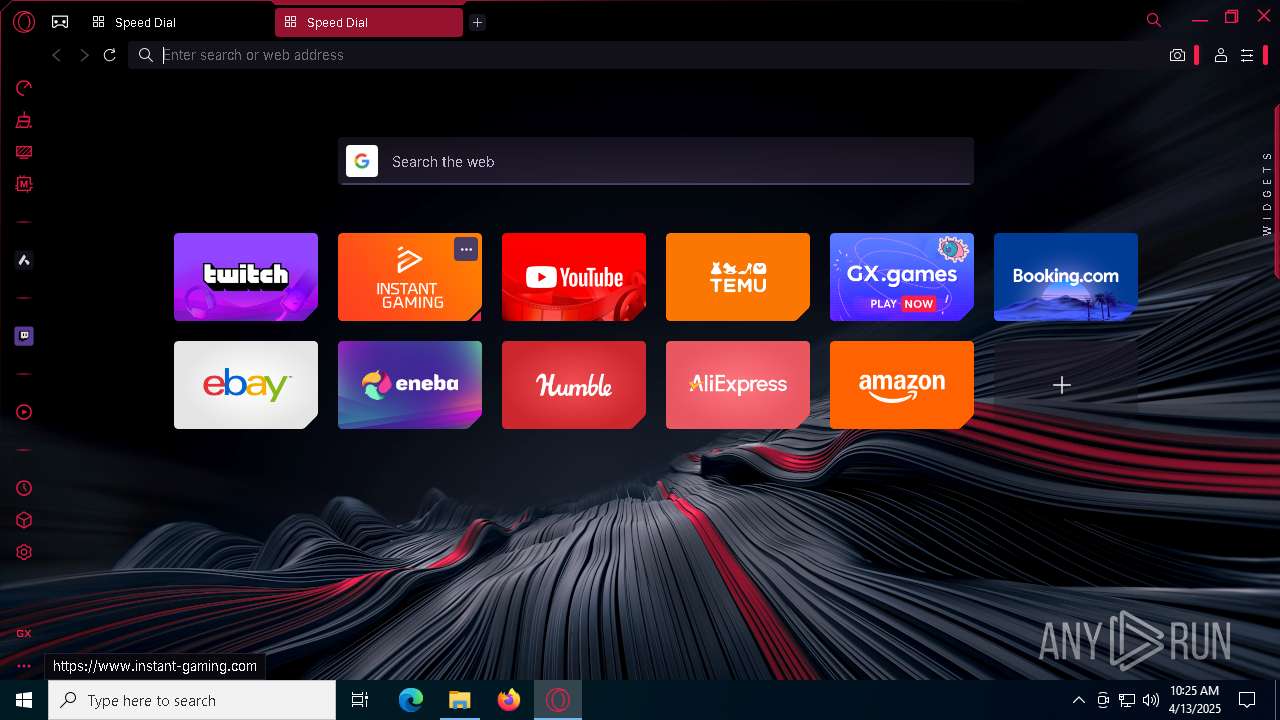This screenshot has width=1280, height=720.
Task: Reload the current page
Action: pos(110,55)
